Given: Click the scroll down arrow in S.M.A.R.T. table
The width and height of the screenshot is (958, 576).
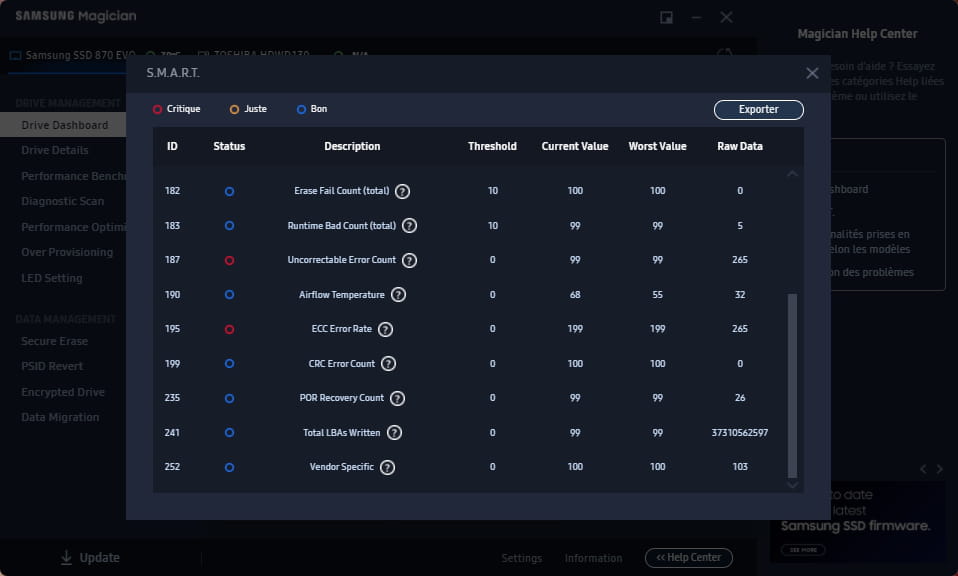Looking at the screenshot, I should point(792,485).
